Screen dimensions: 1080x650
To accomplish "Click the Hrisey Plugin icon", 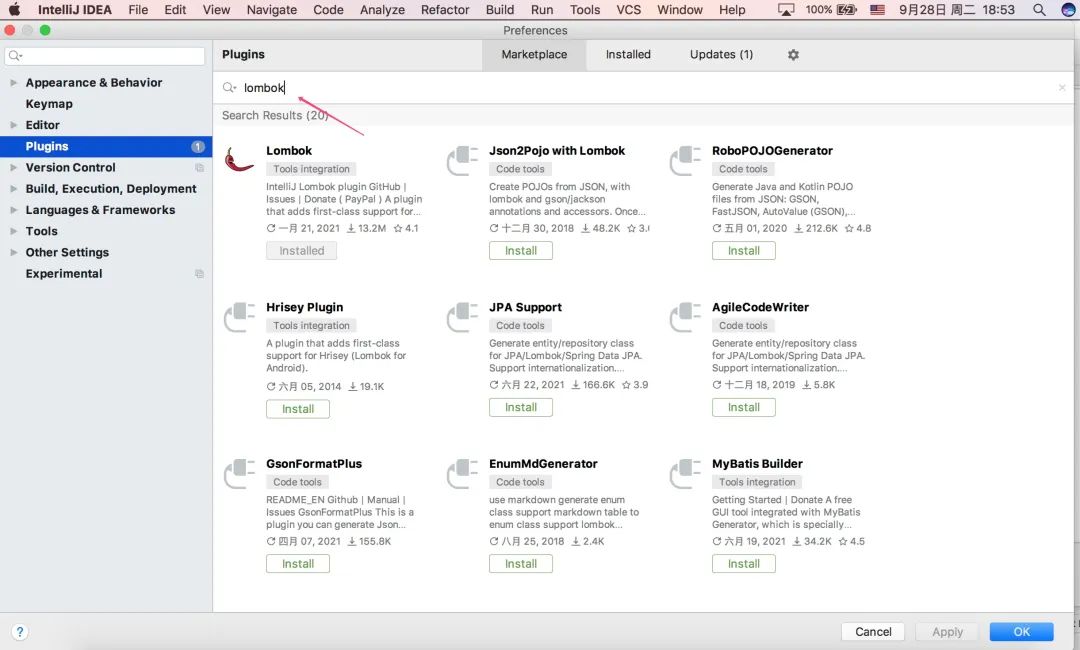I will 239,317.
